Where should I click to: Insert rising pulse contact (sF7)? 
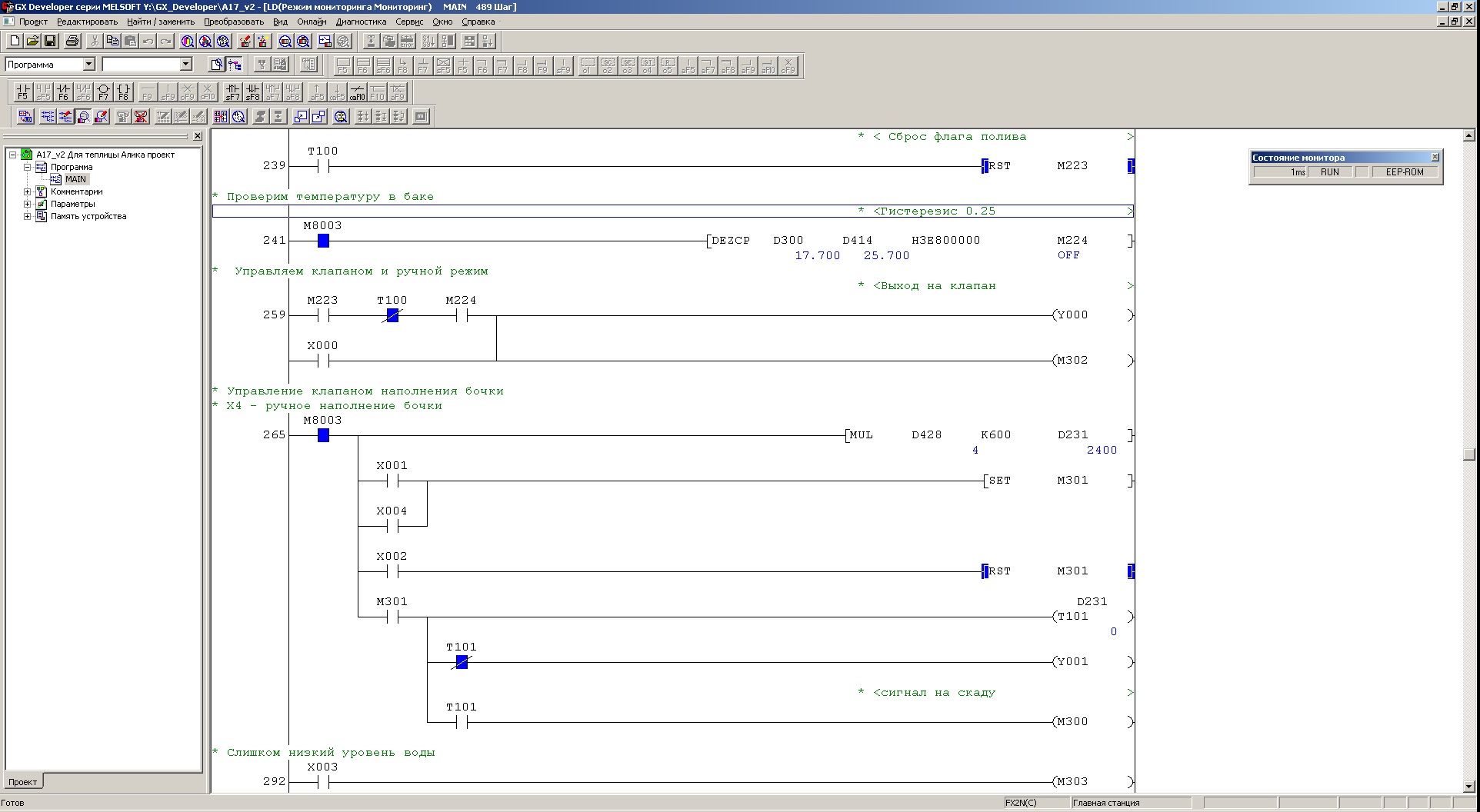tap(232, 92)
